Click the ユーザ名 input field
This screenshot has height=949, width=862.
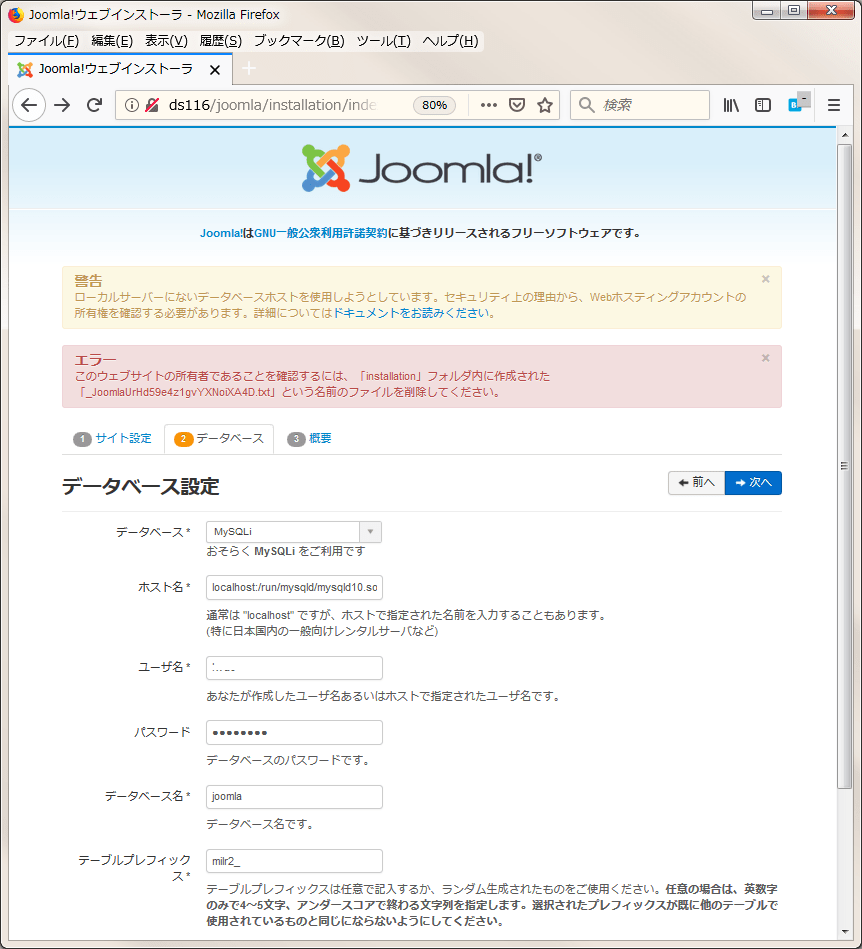(x=294, y=668)
